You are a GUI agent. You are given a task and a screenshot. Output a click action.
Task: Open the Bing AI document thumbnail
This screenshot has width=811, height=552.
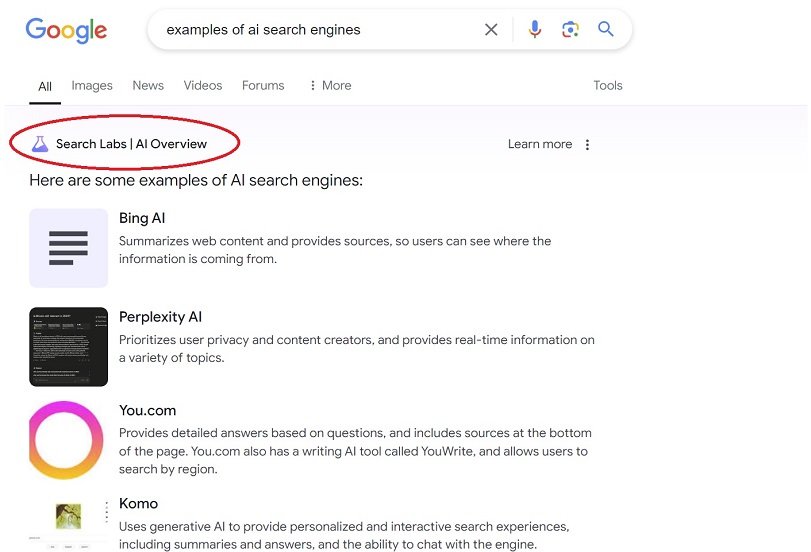(x=68, y=248)
